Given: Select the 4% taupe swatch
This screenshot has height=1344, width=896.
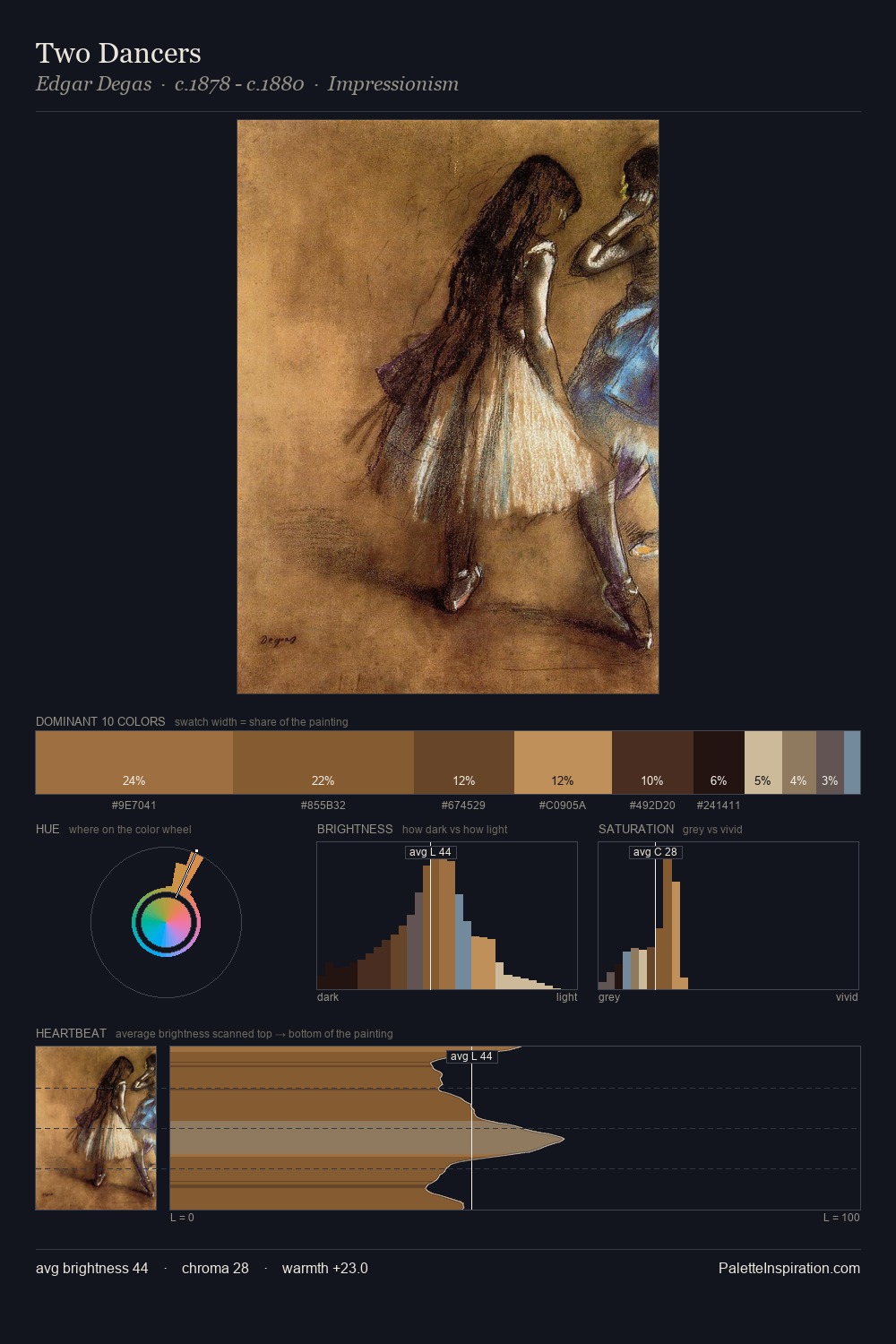Looking at the screenshot, I should coord(799,762).
